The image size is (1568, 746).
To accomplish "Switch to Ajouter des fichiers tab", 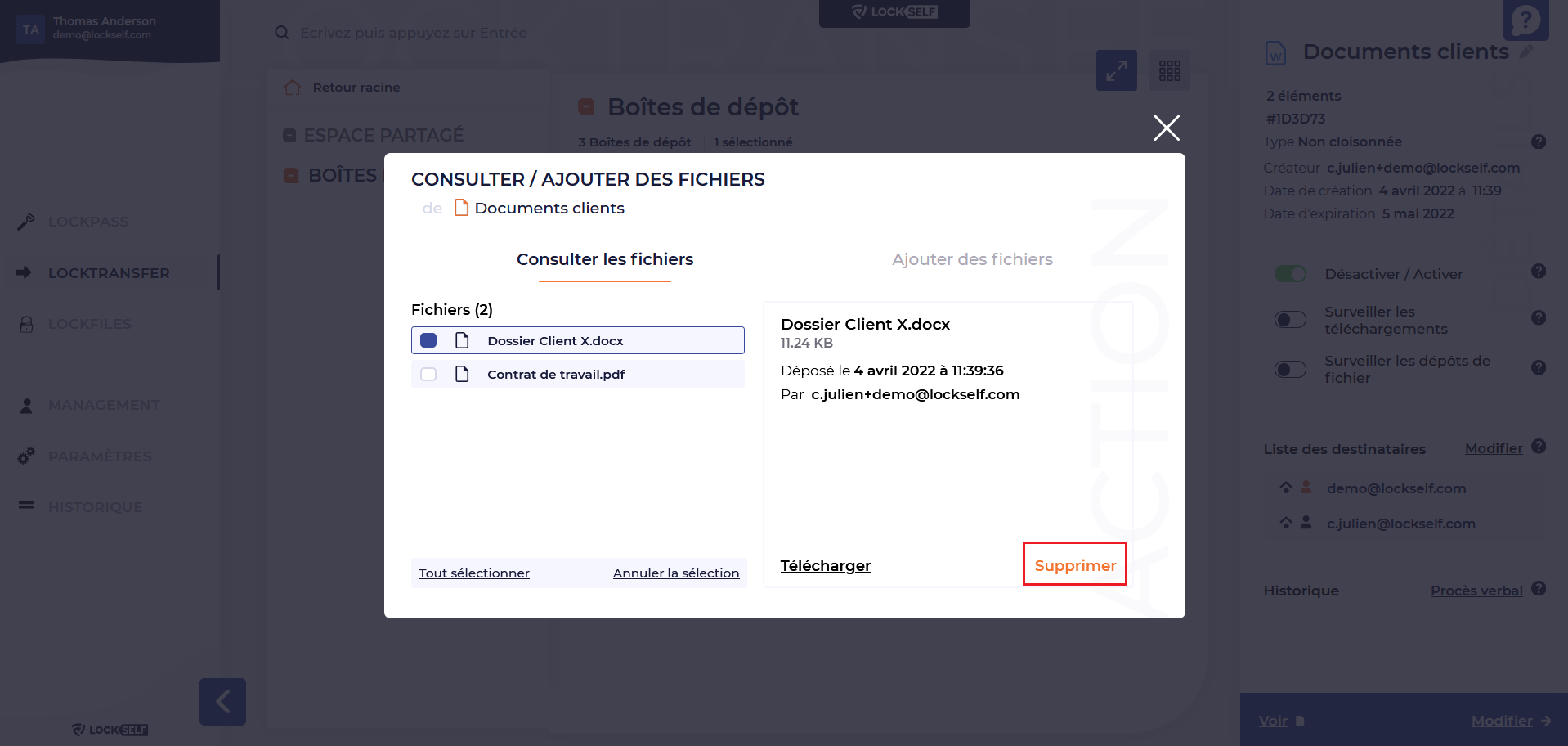I will pos(972,259).
